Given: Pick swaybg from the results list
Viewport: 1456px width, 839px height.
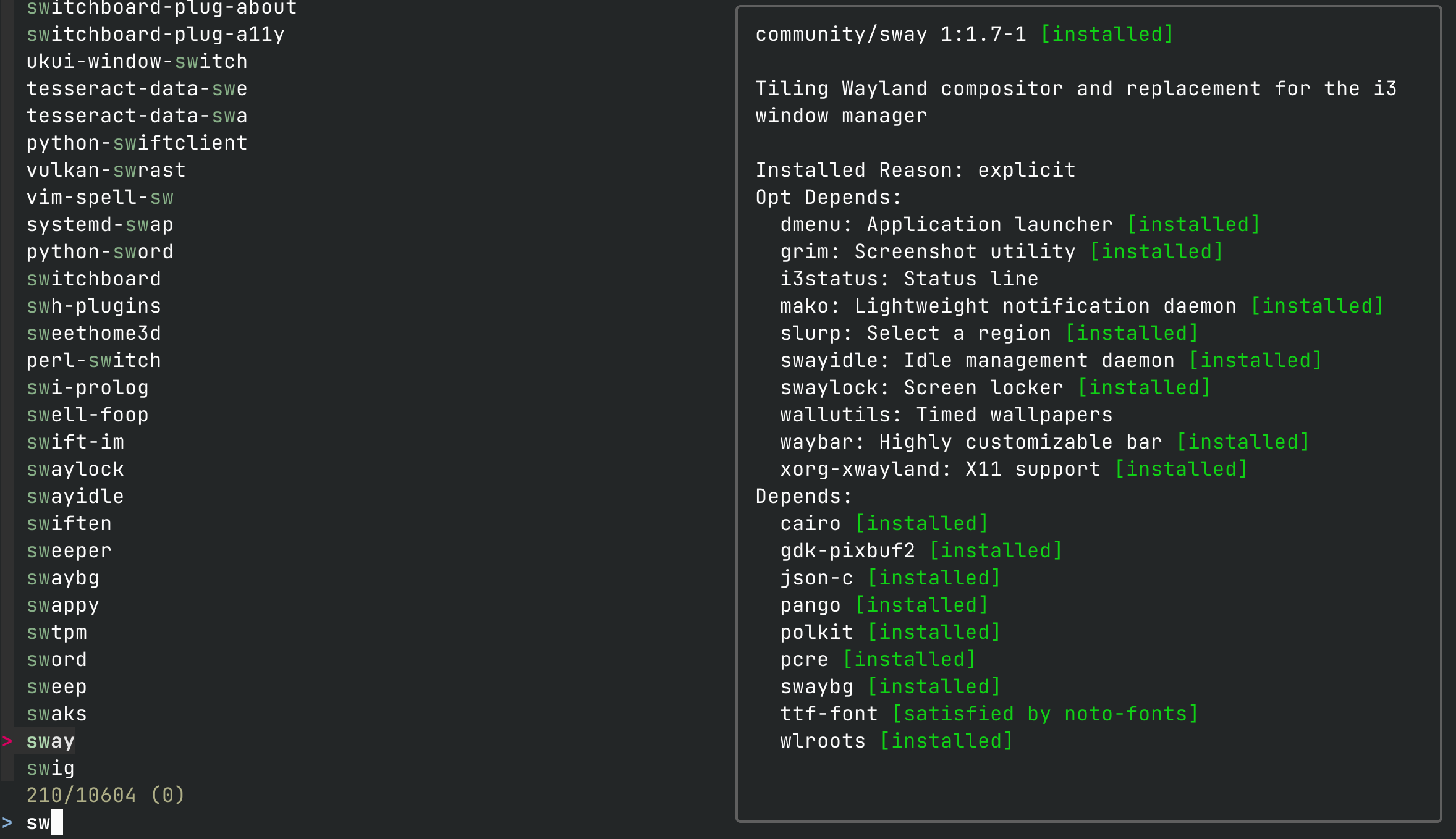Looking at the screenshot, I should [x=62, y=578].
